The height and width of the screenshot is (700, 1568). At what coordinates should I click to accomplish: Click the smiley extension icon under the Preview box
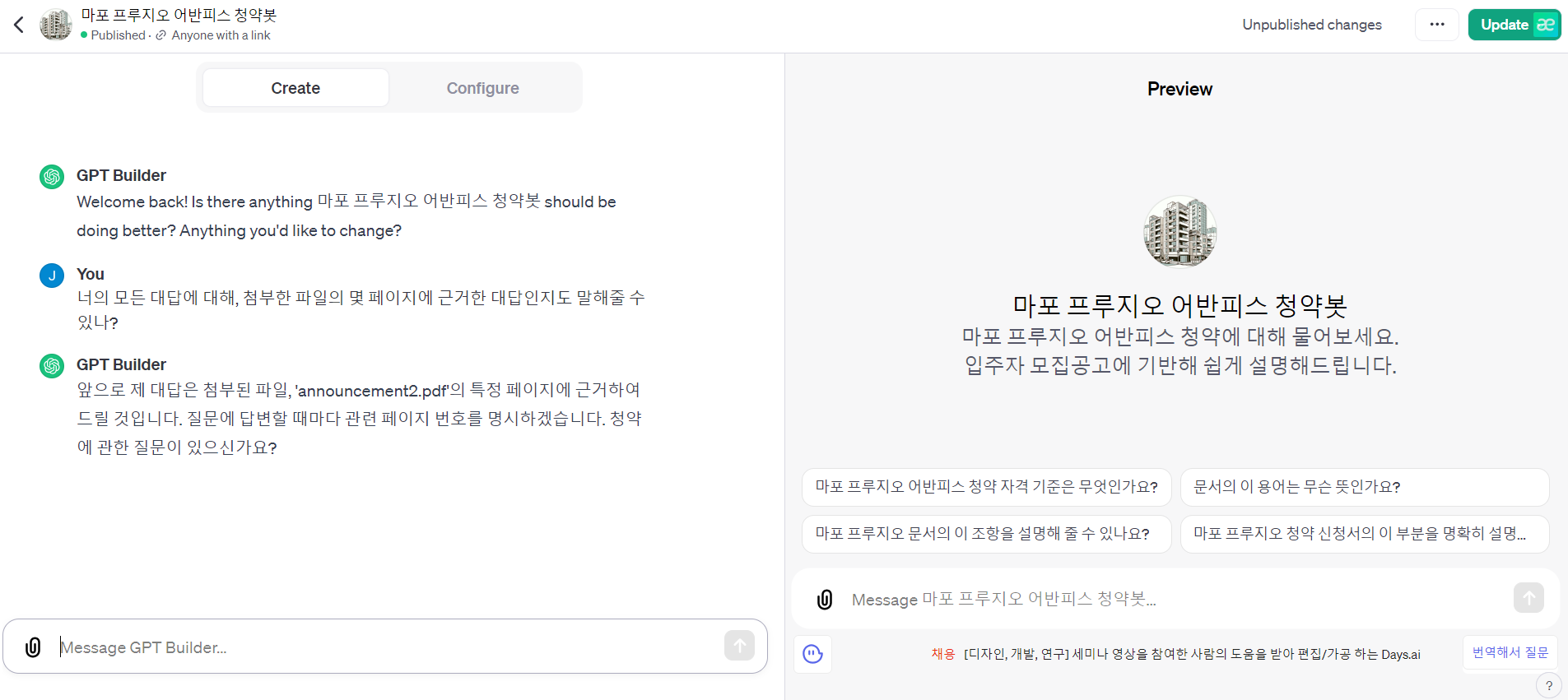click(813, 654)
